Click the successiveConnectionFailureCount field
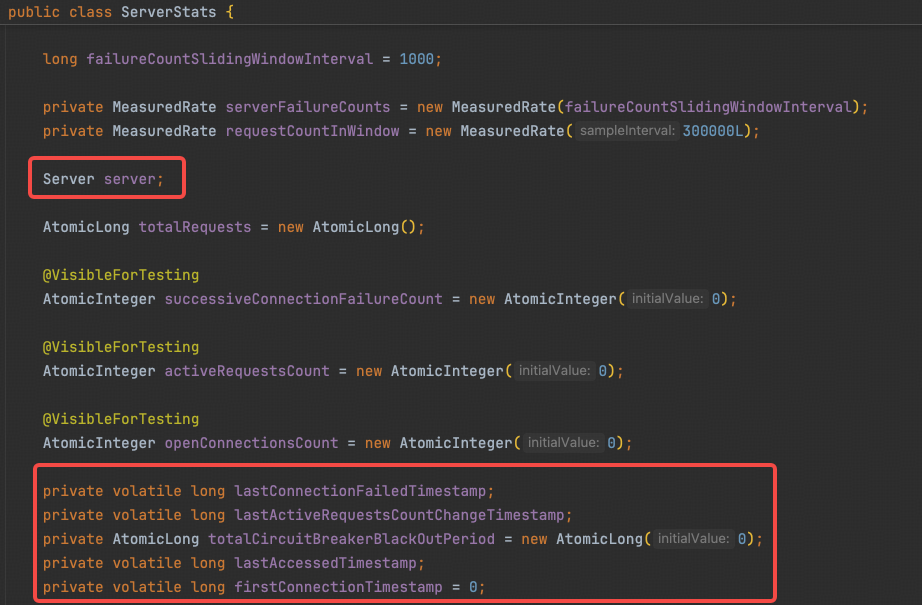 coord(303,299)
